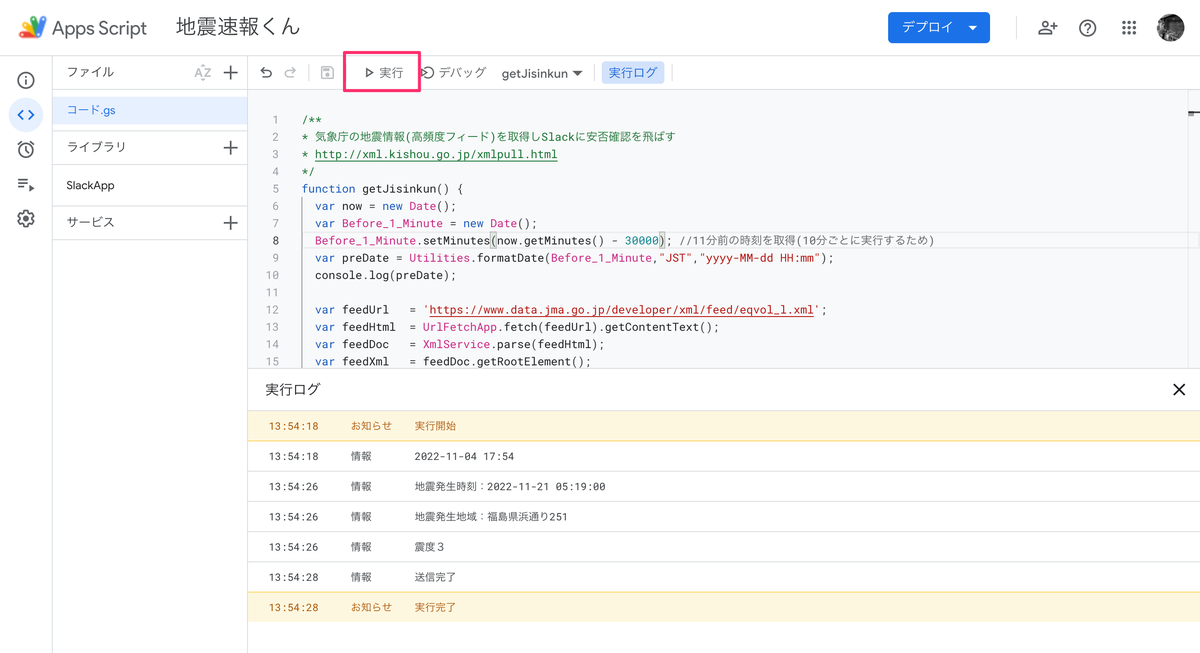Select the コード.gs file
This screenshot has height=653, width=1200.
150,110
